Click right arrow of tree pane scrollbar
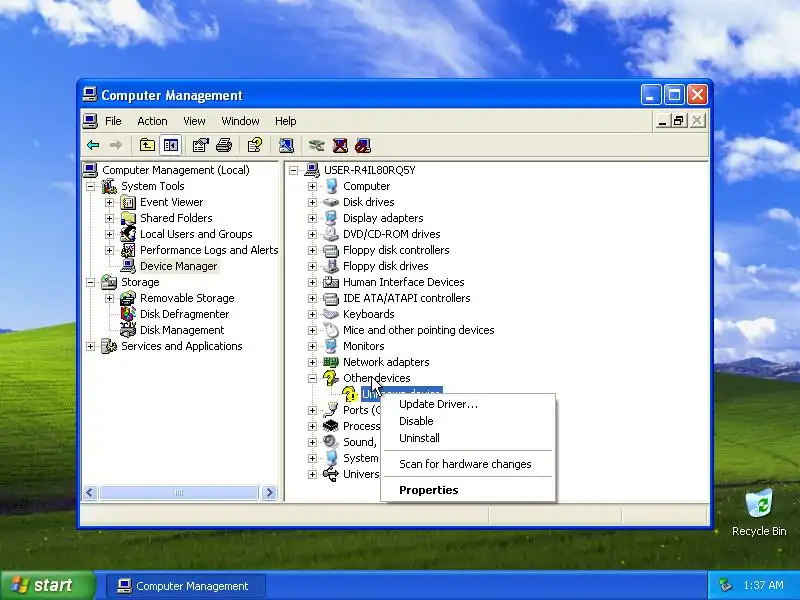Viewport: 800px width, 600px height. pos(269,492)
